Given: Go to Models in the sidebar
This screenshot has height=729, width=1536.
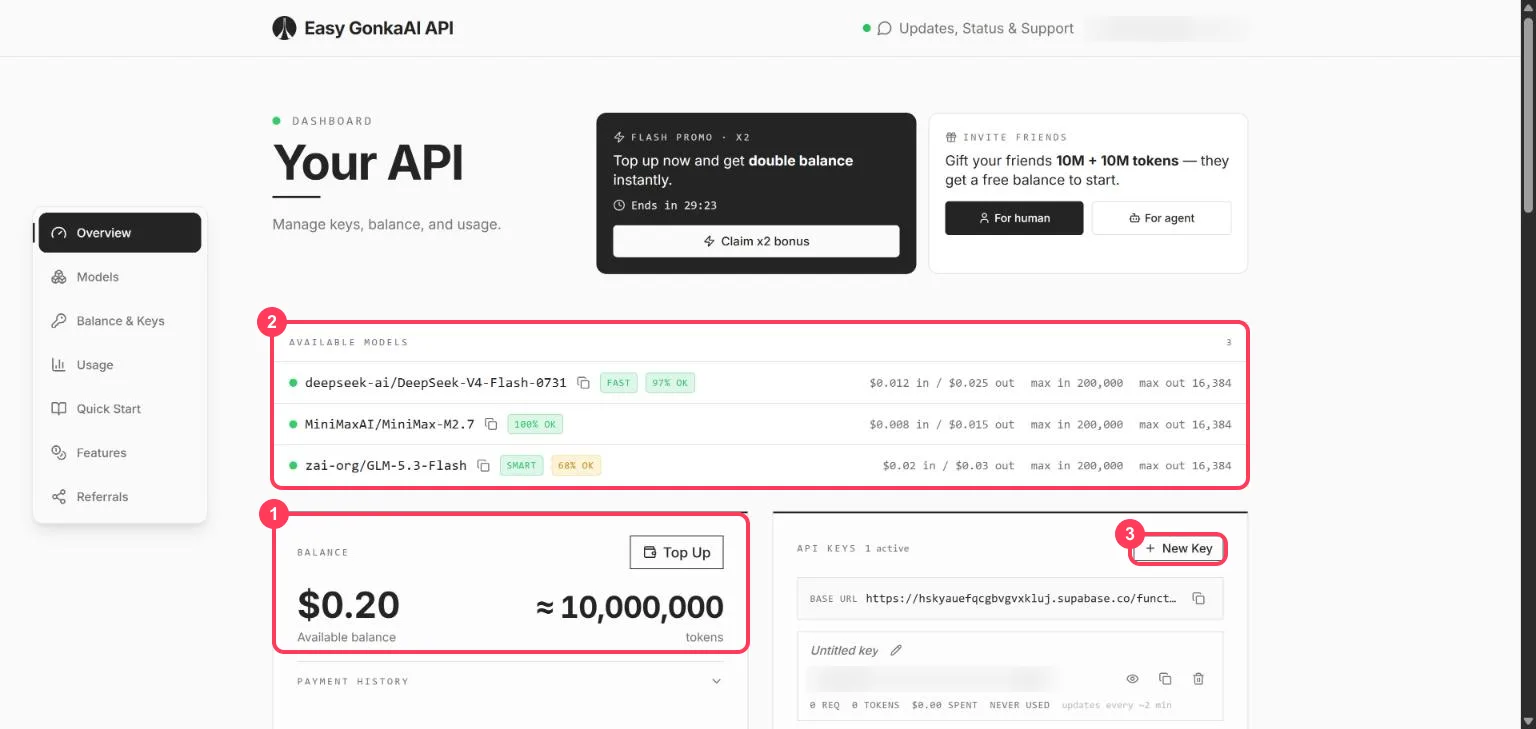Looking at the screenshot, I should click(120, 277).
